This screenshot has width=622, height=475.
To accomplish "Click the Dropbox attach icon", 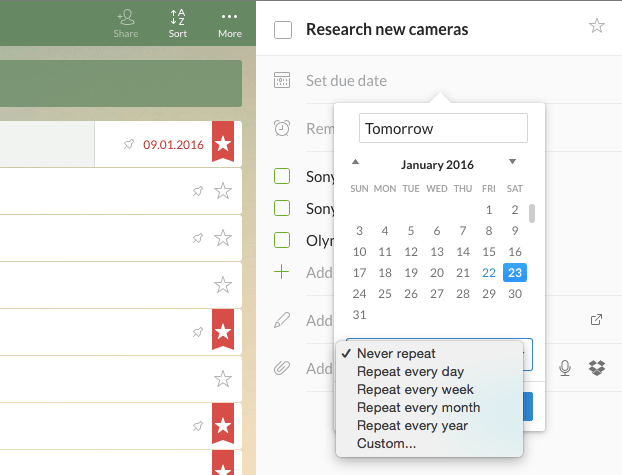I will click(x=597, y=368).
